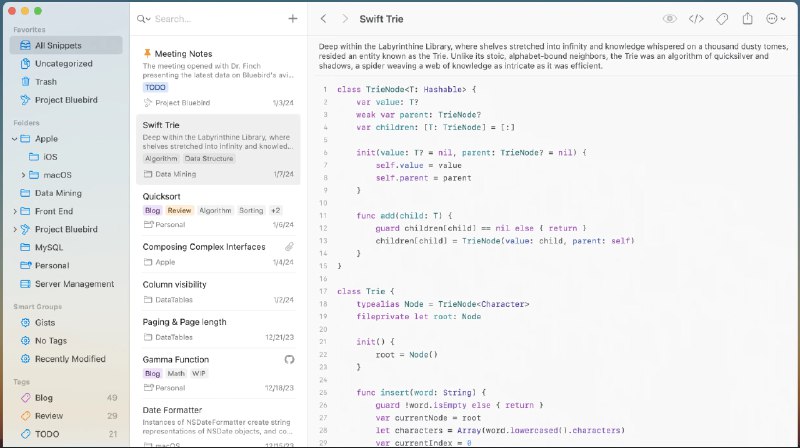
Task: Expand the Front End folder
Action: (x=15, y=211)
